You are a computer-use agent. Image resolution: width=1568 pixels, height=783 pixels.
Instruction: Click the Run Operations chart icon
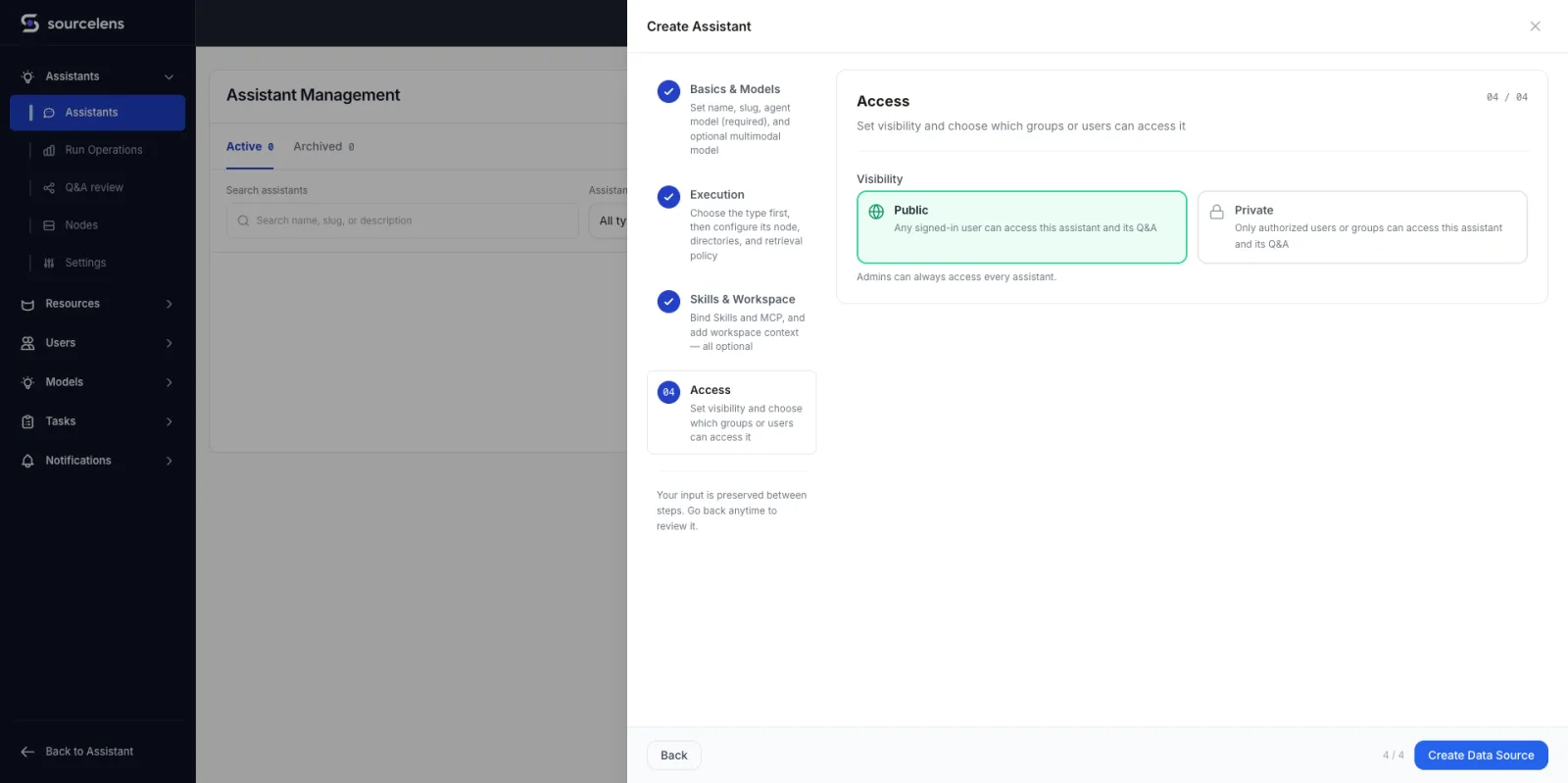point(49,150)
